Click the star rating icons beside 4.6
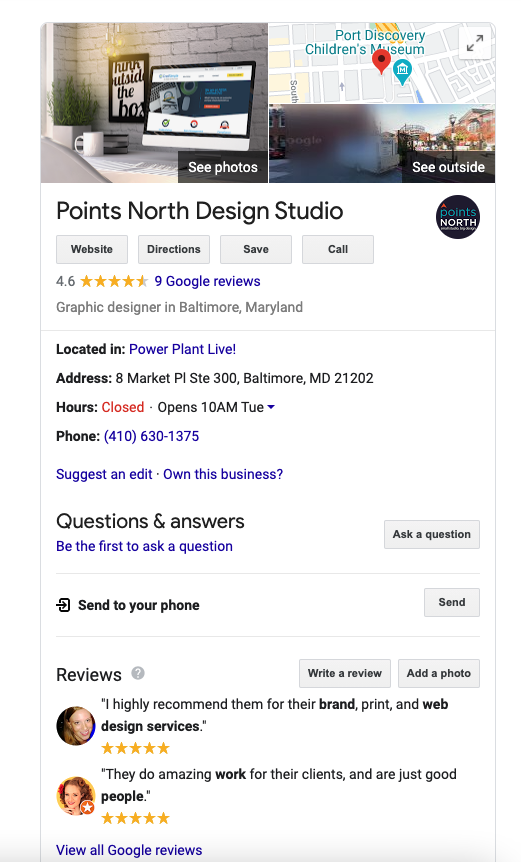521x862 pixels. pyautogui.click(x=114, y=281)
